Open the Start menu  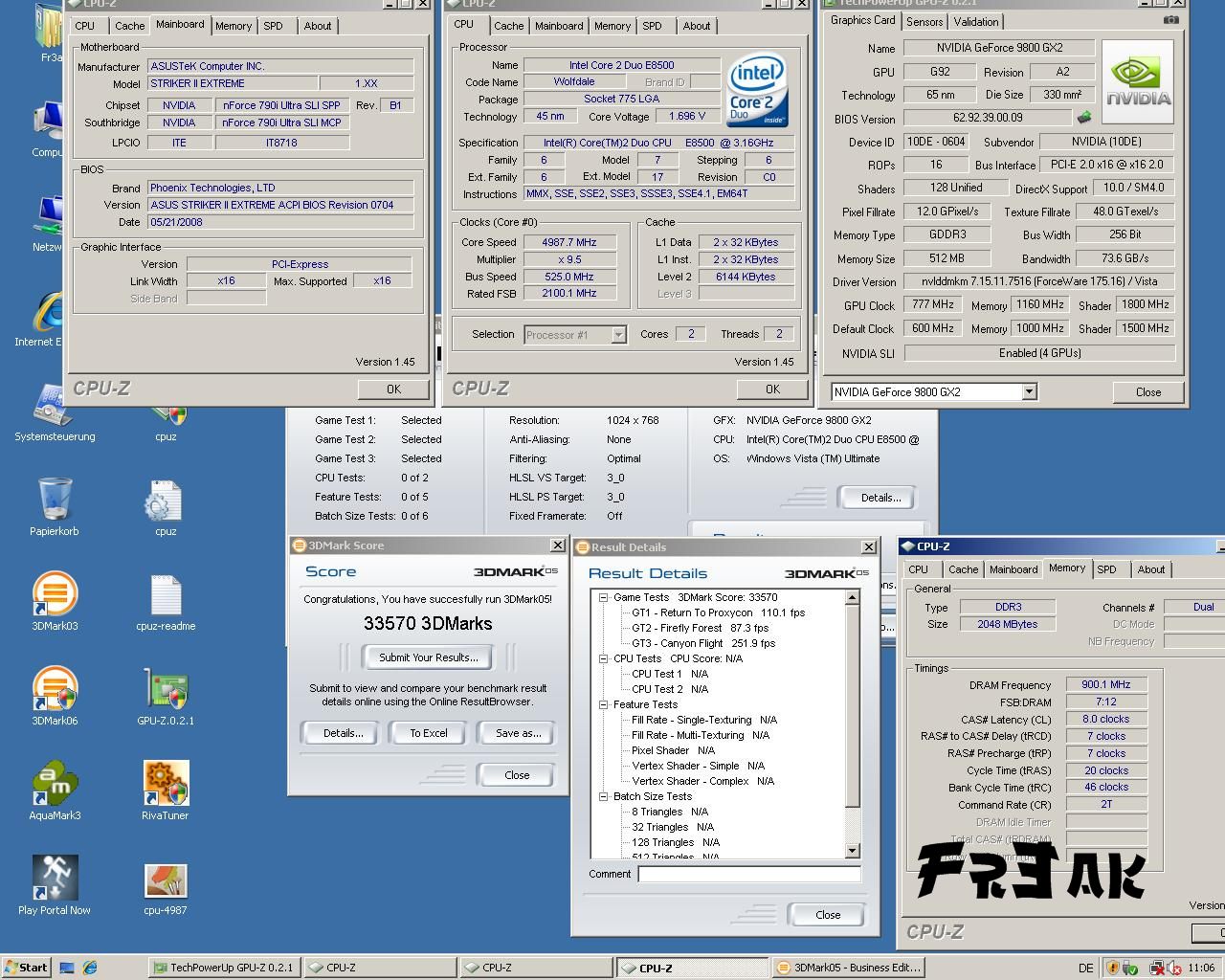[x=26, y=968]
